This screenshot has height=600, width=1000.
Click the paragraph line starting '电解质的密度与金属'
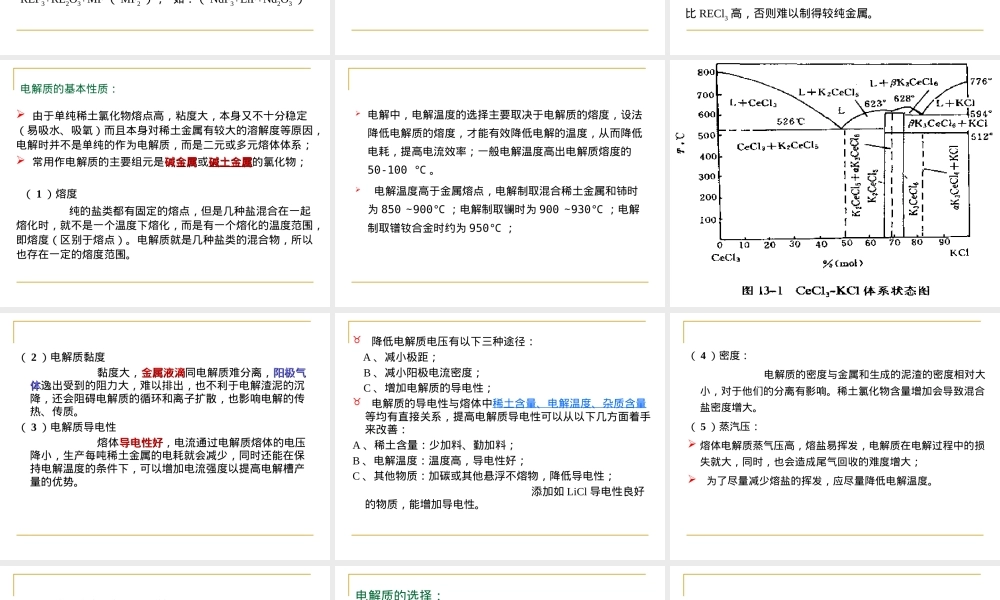click(x=874, y=374)
